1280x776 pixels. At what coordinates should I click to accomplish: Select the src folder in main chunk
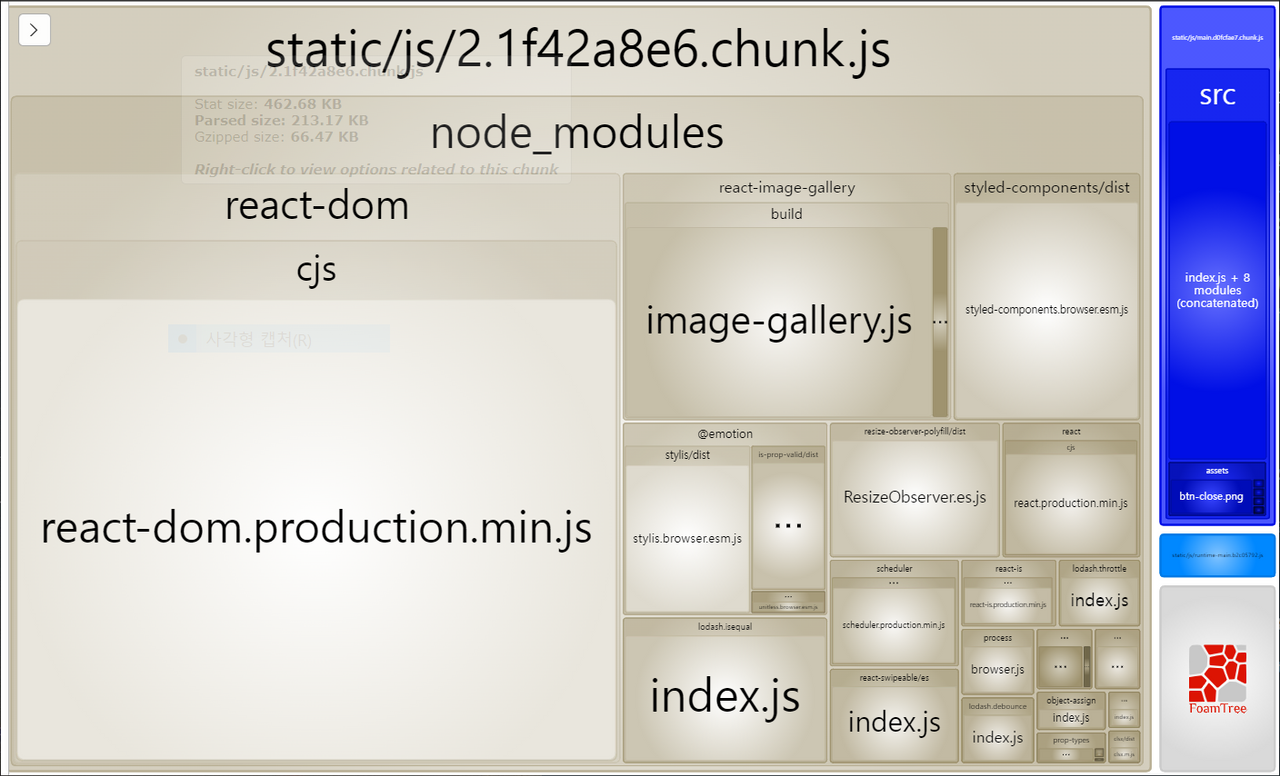click(x=1217, y=95)
